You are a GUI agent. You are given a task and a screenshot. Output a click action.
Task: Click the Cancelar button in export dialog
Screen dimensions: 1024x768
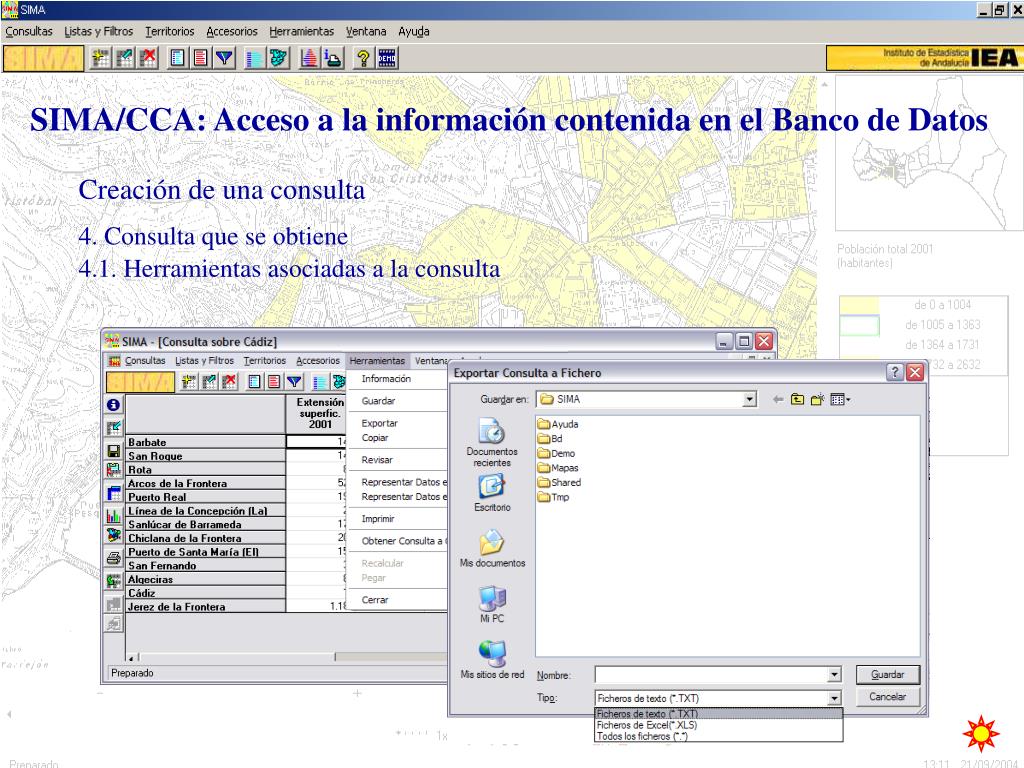point(888,697)
